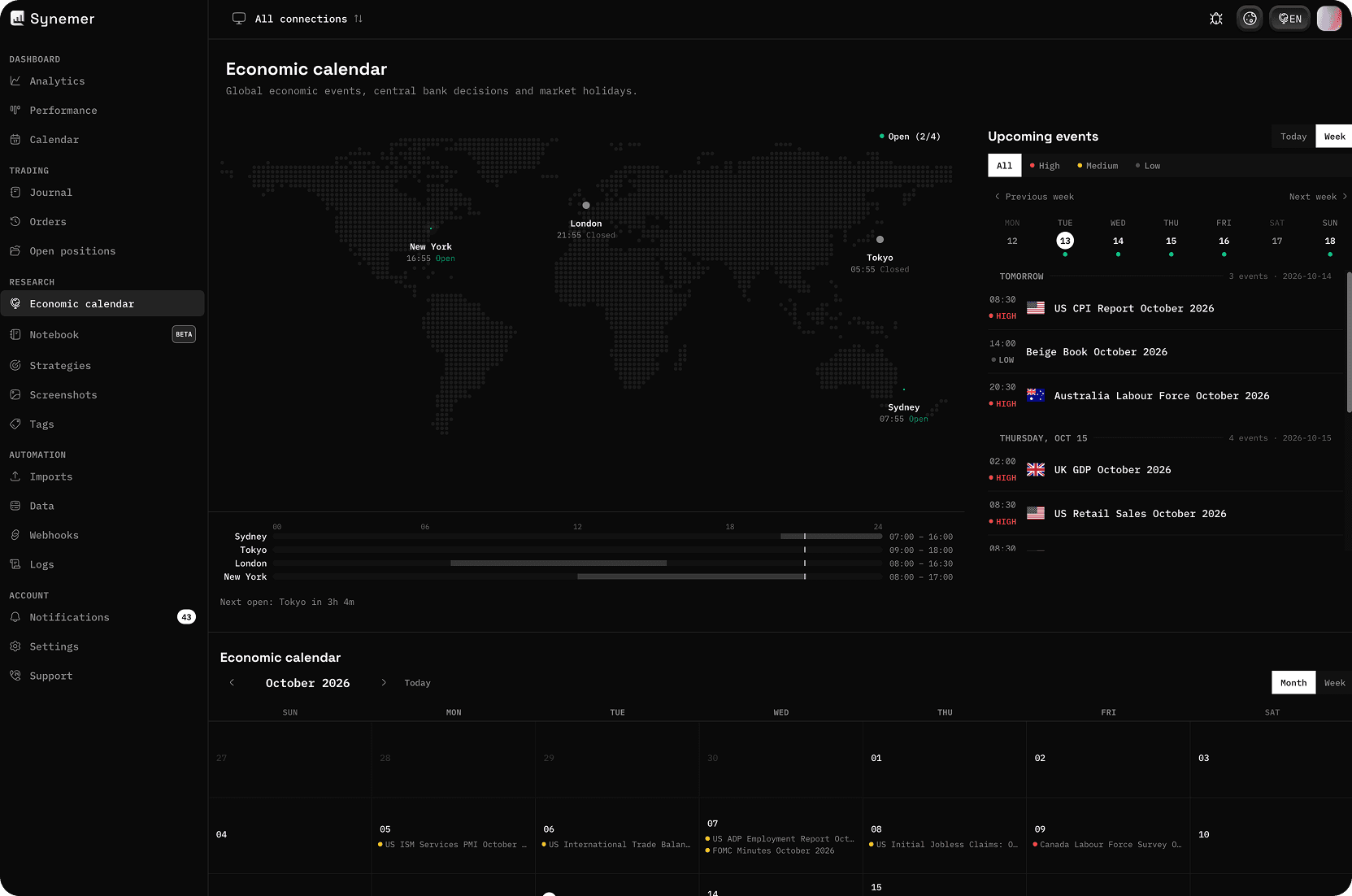Open the US CPI Report October 2026 event
1352x896 pixels.
point(1166,308)
